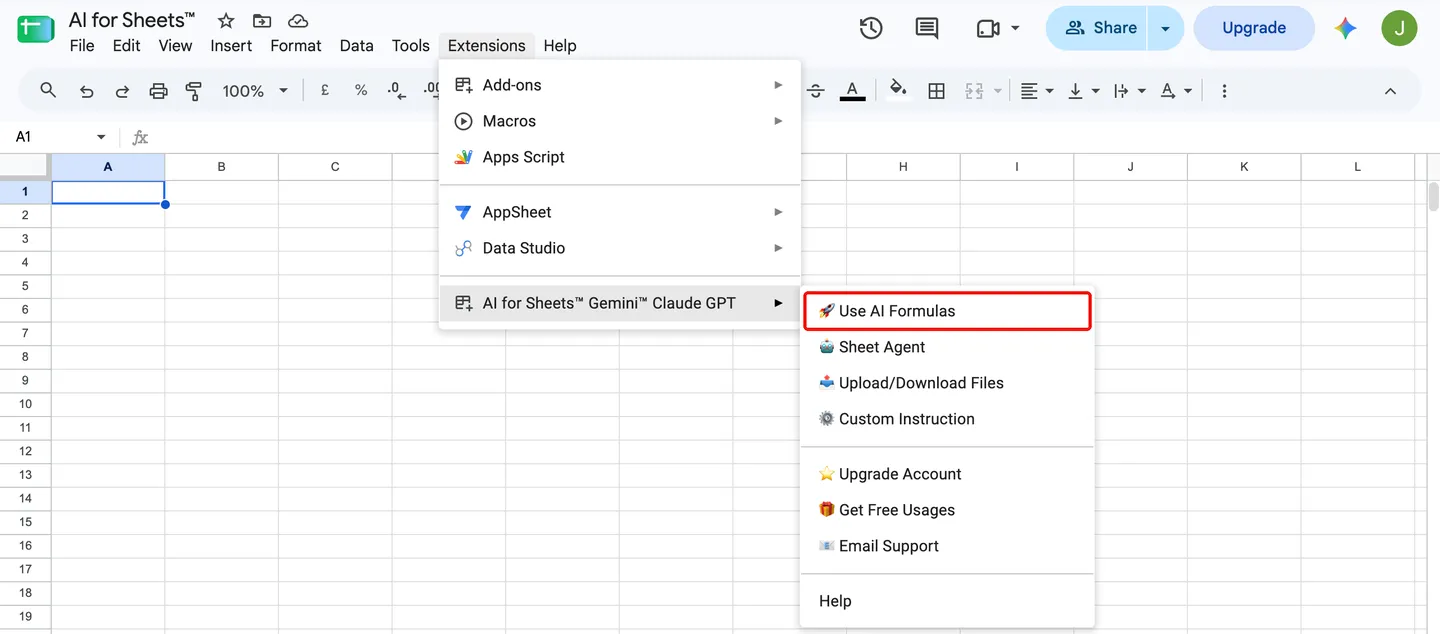Decrease decimal places
1440x634 pixels.
pyautogui.click(x=396, y=91)
